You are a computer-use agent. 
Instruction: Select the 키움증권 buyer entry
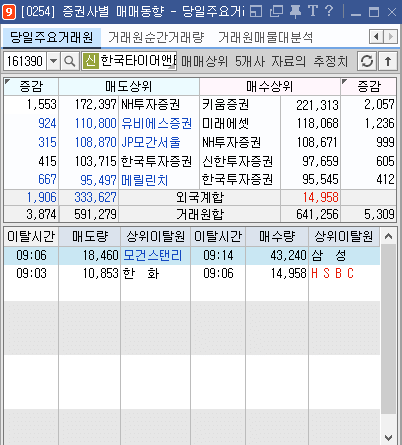pyautogui.click(x=225, y=105)
